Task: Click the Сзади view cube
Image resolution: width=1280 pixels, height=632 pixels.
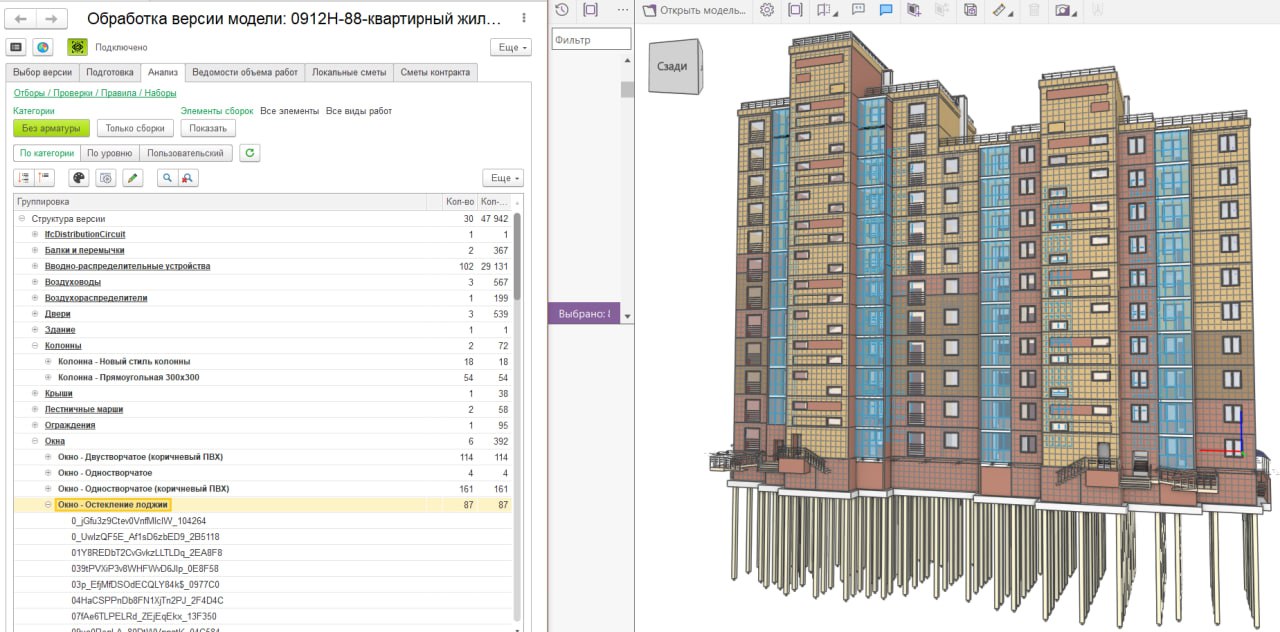Action: (673, 66)
